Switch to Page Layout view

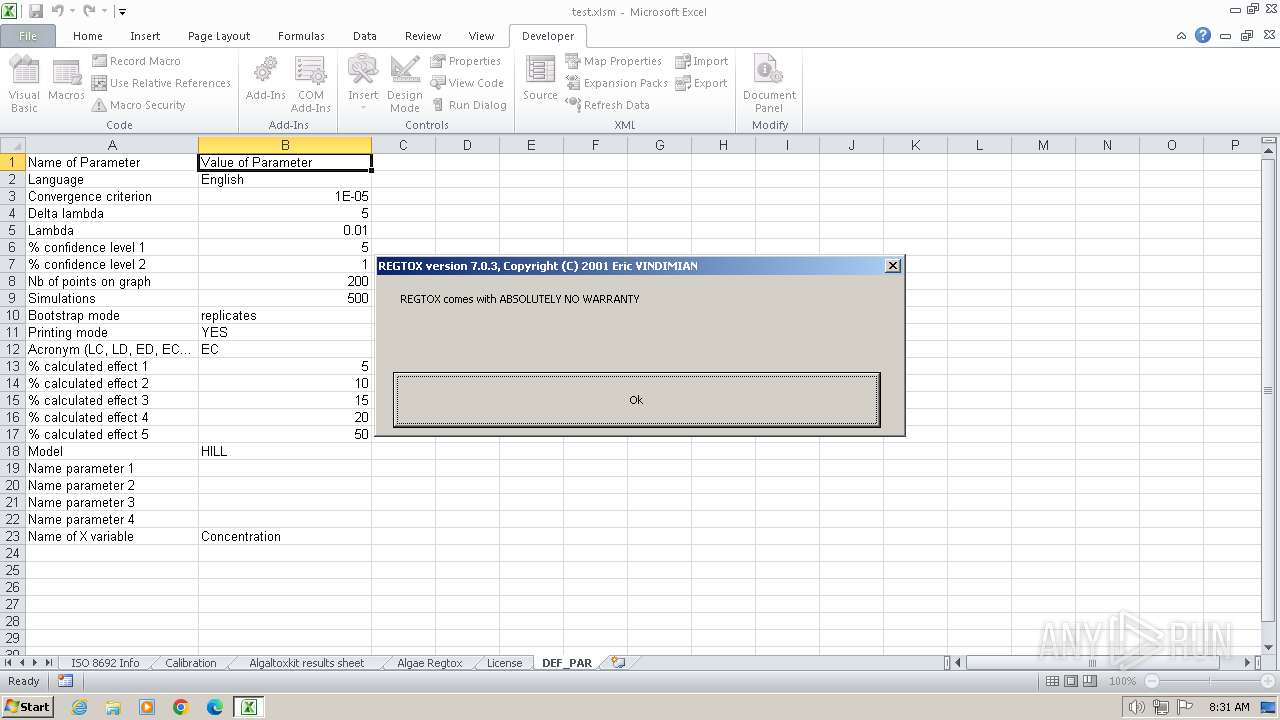click(x=1071, y=681)
